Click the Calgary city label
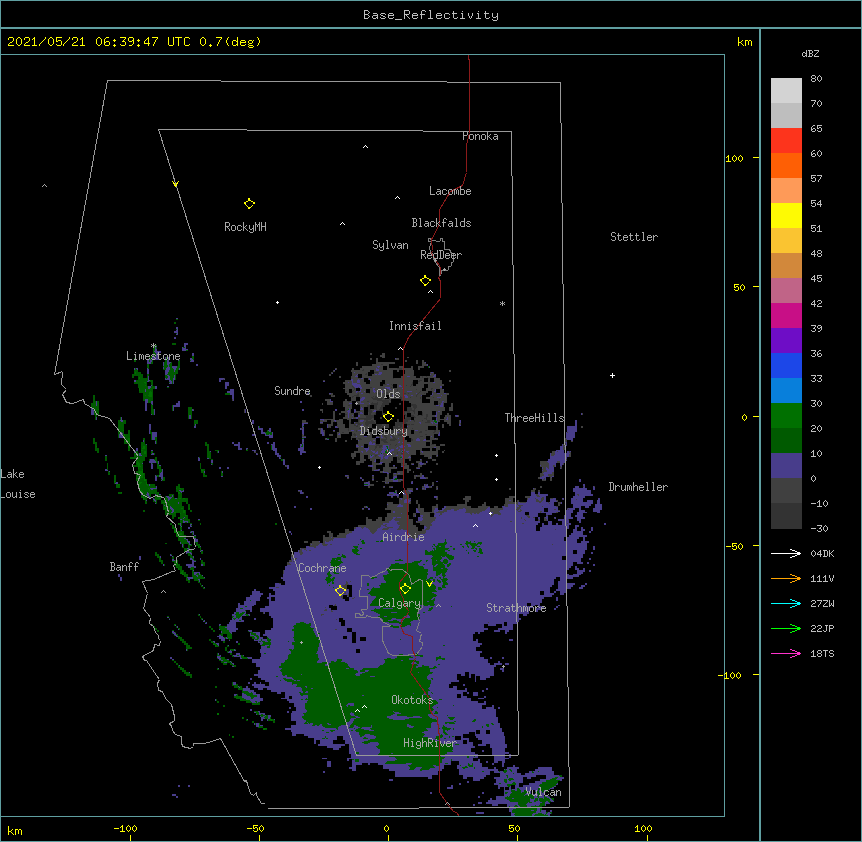862x842 pixels. tap(399, 603)
